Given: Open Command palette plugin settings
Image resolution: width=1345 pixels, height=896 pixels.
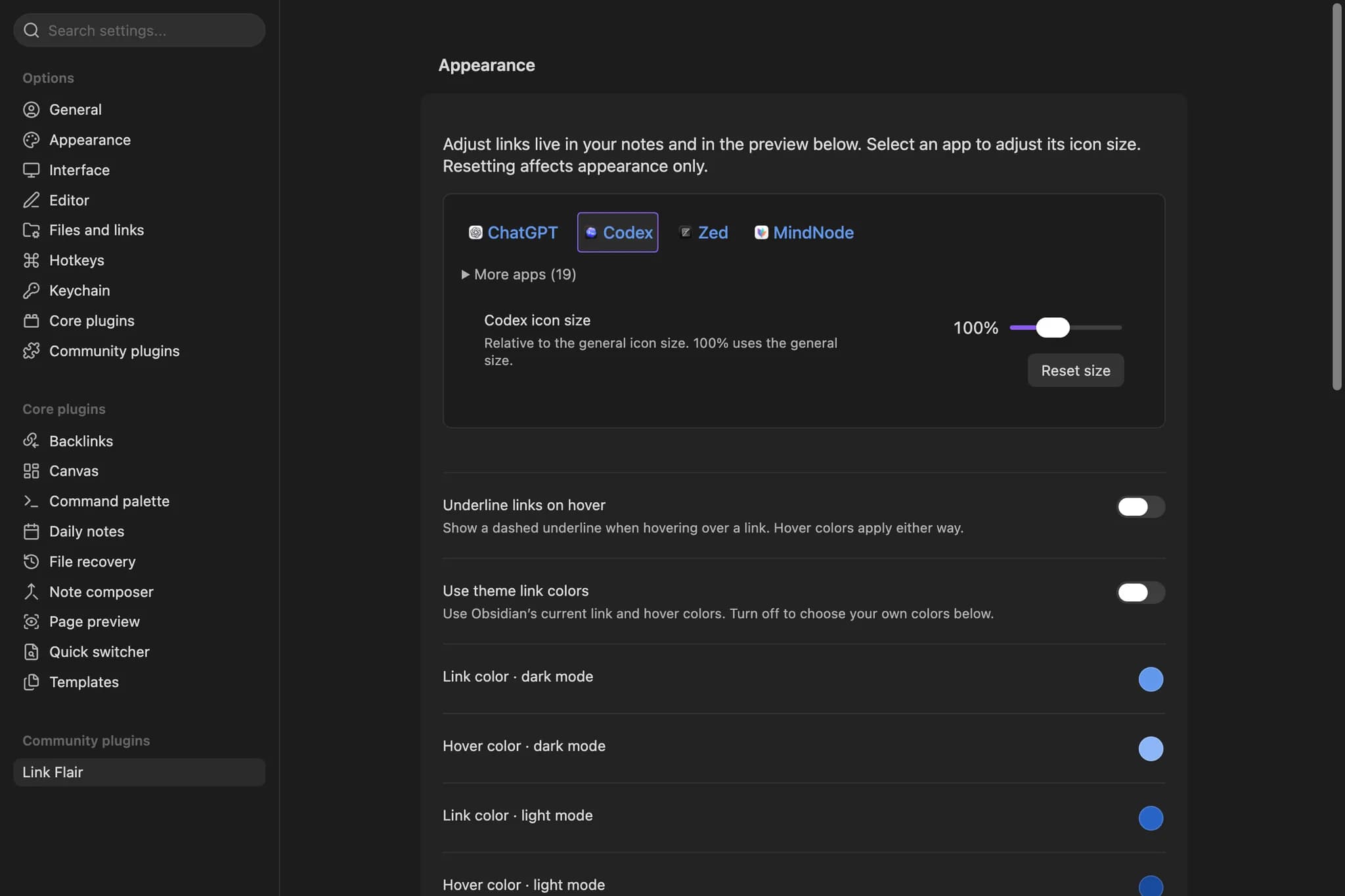Looking at the screenshot, I should tap(139, 501).
